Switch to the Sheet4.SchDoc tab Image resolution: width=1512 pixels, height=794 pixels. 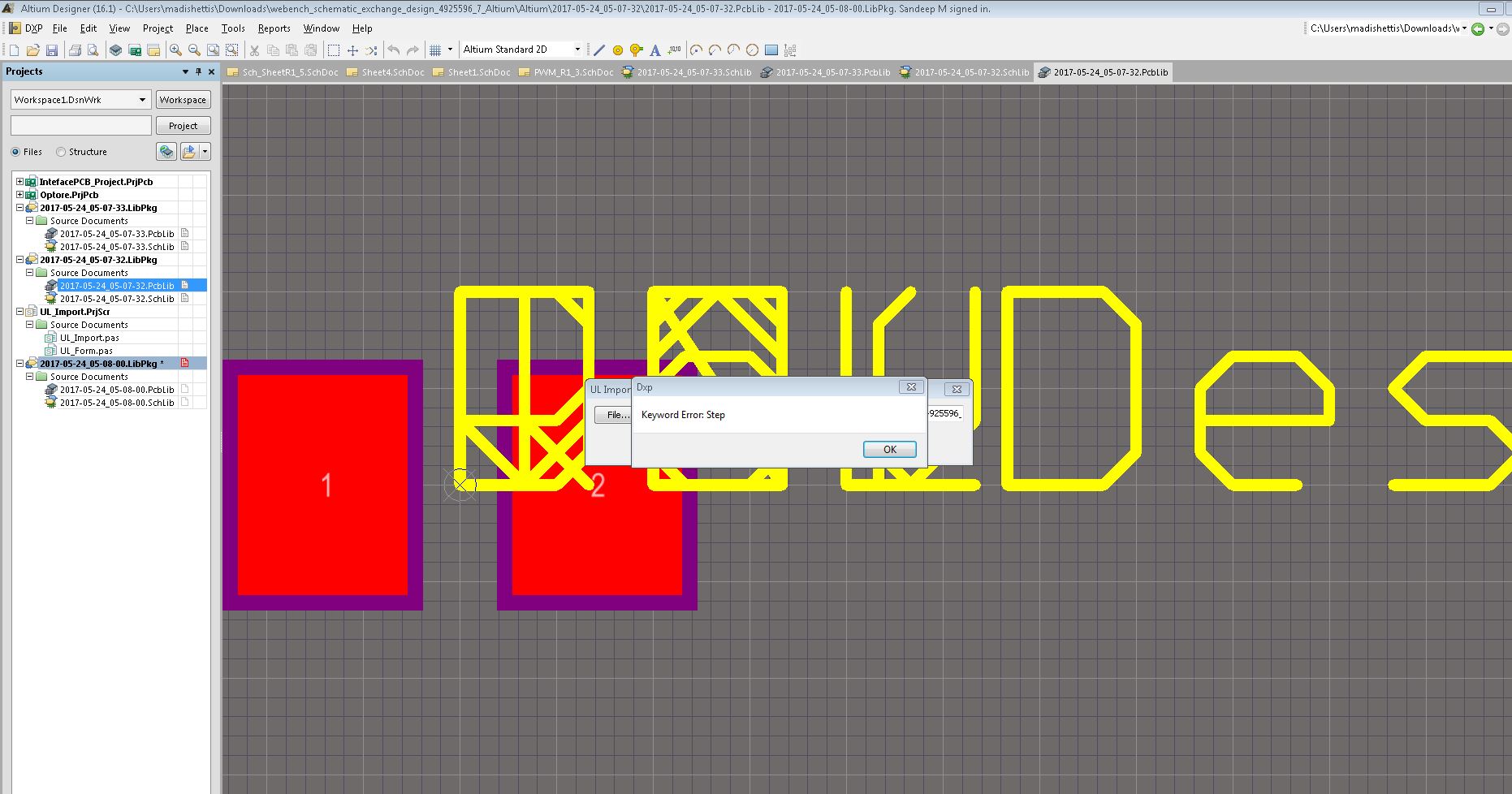pos(385,72)
